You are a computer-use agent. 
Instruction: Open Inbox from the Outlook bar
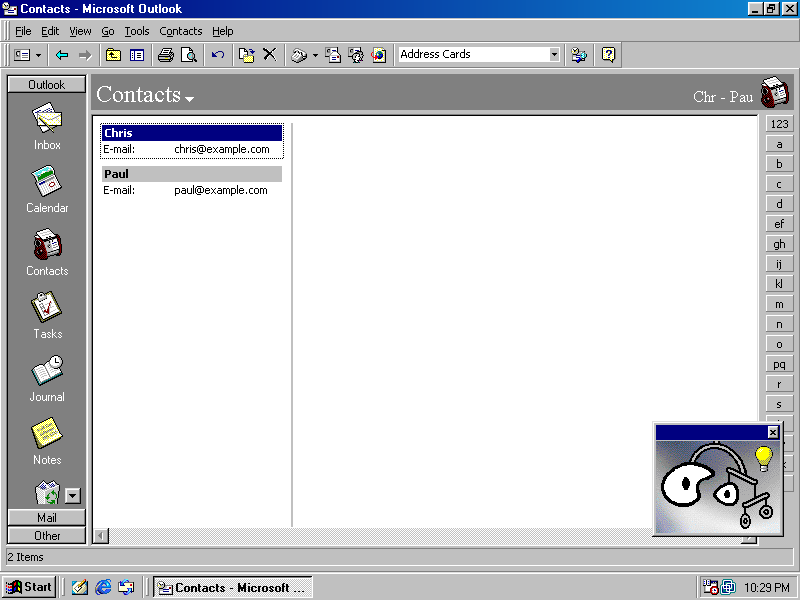47,127
